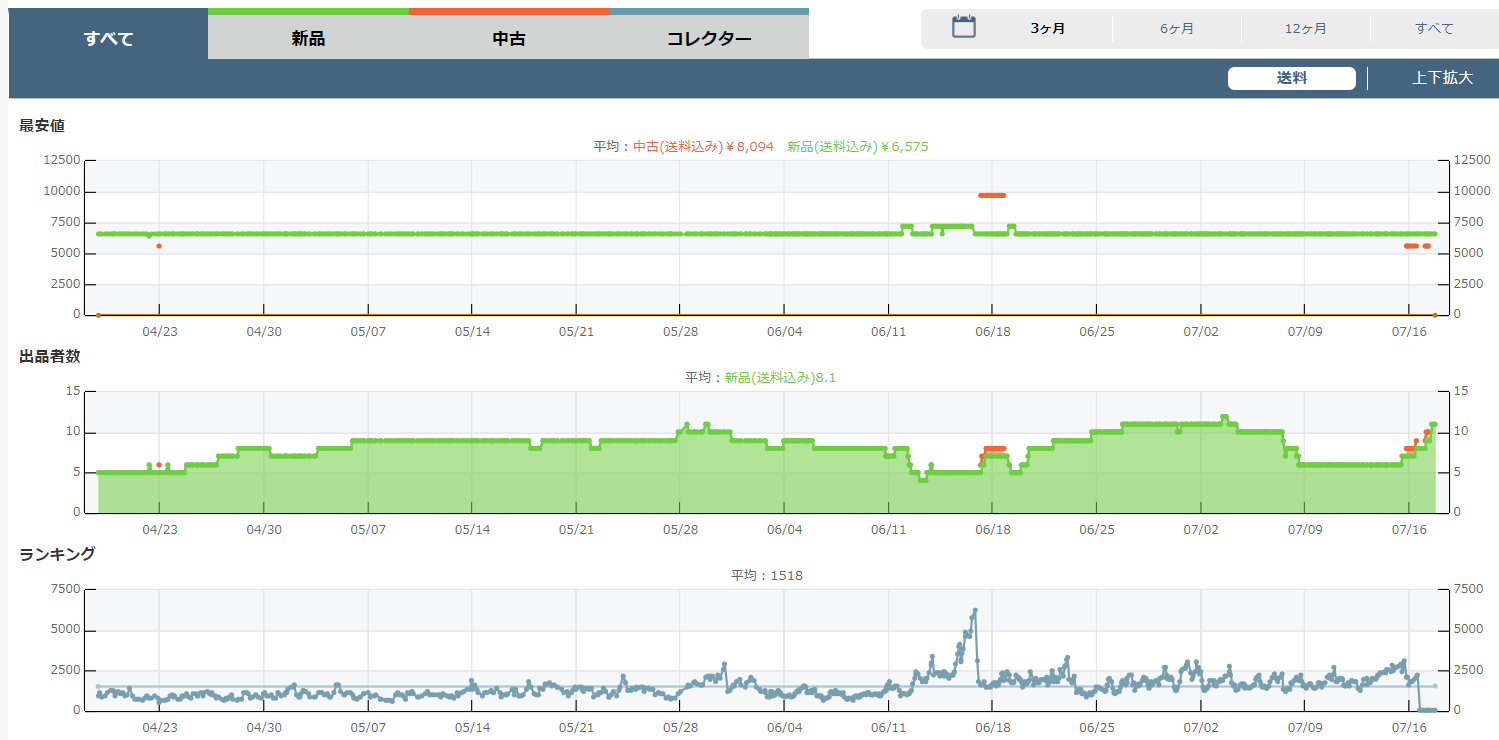Show すべて period on the date selector
1499x740 pixels.
(x=1434, y=28)
